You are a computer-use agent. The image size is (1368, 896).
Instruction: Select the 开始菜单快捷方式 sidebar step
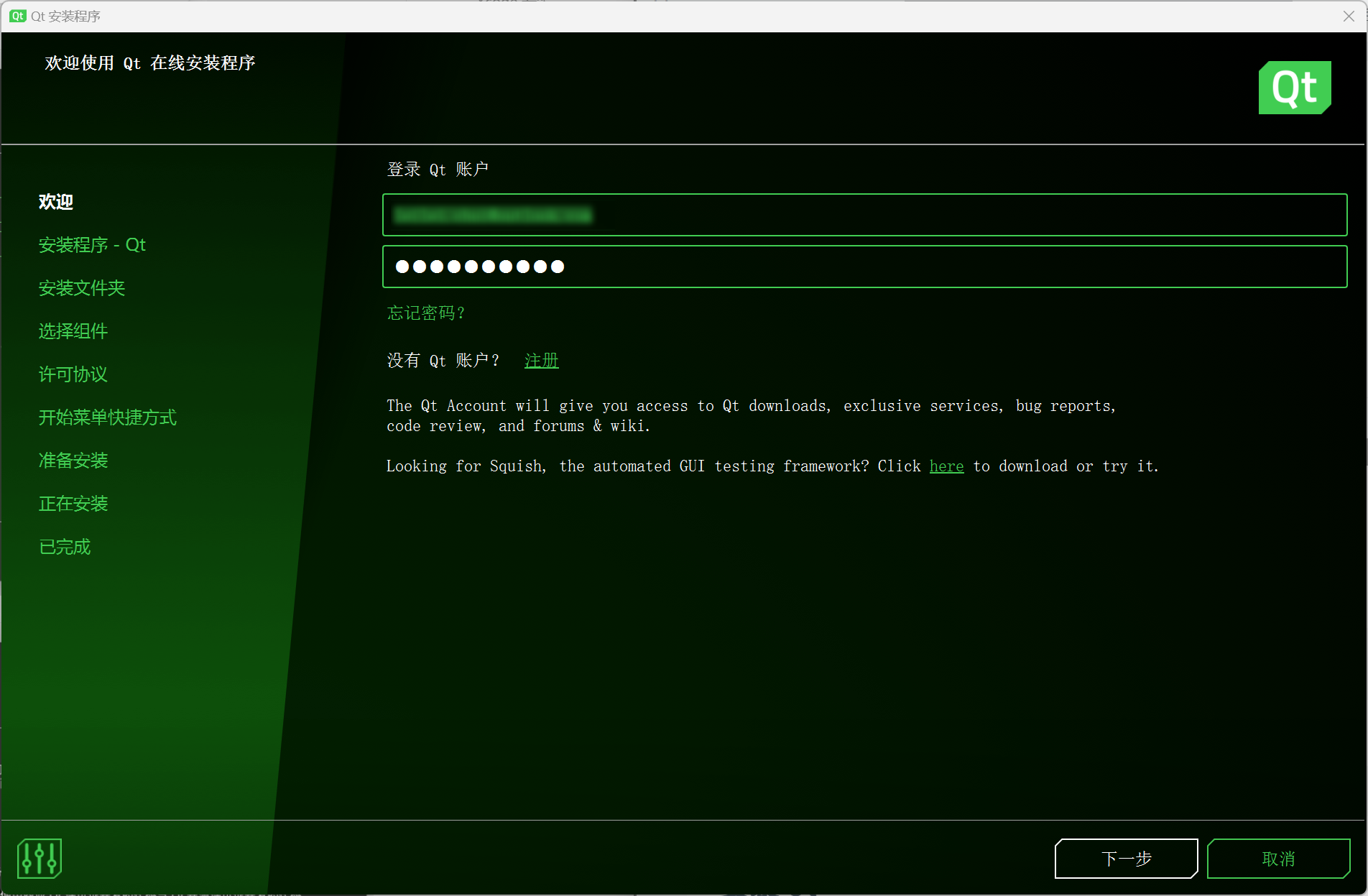pos(108,417)
